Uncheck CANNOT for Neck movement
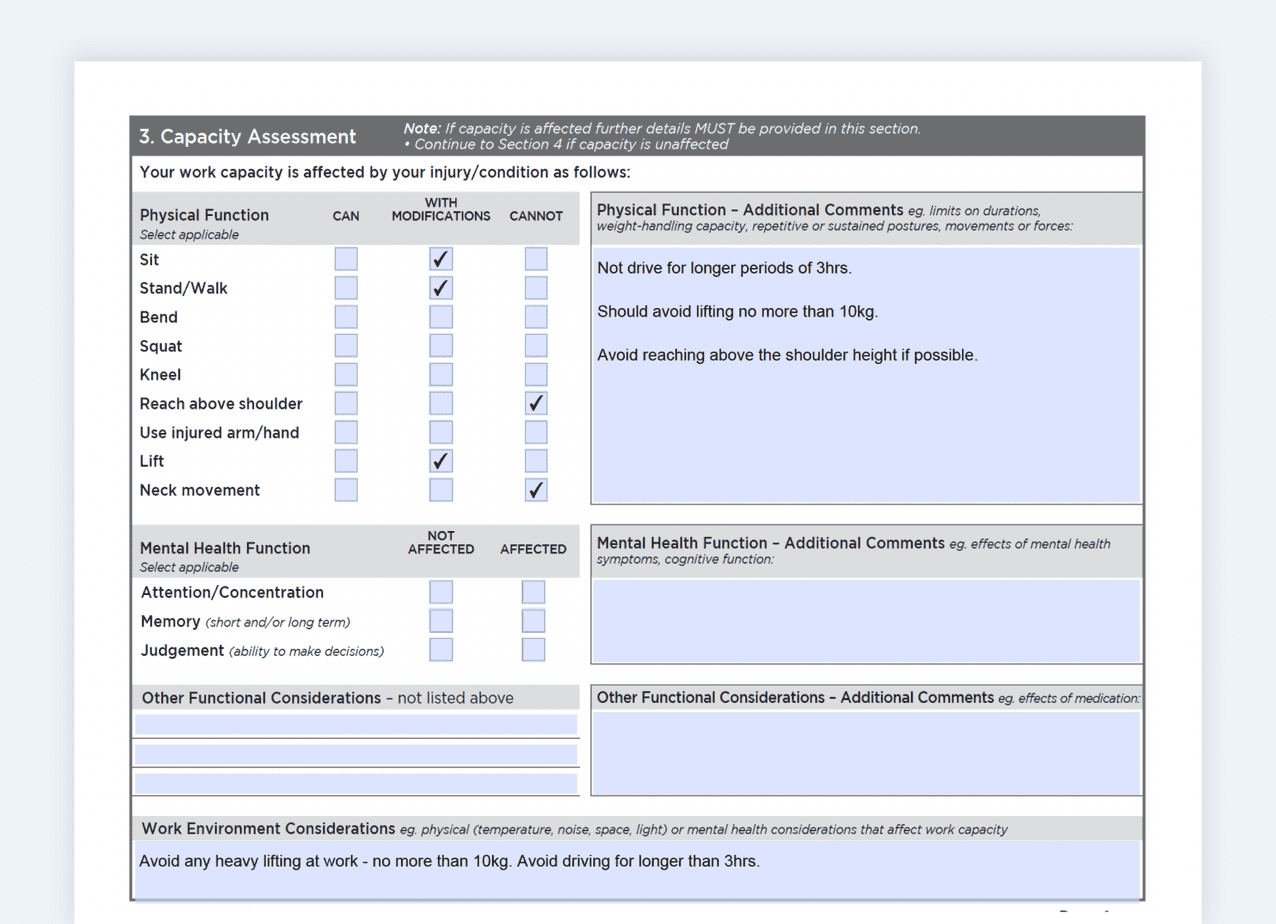1276x924 pixels. [535, 489]
